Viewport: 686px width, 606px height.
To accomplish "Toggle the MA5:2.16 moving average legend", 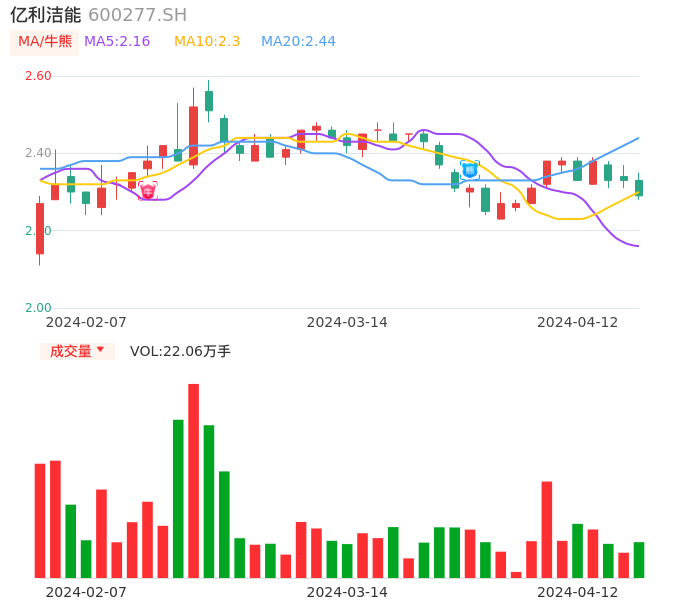I will (117, 42).
